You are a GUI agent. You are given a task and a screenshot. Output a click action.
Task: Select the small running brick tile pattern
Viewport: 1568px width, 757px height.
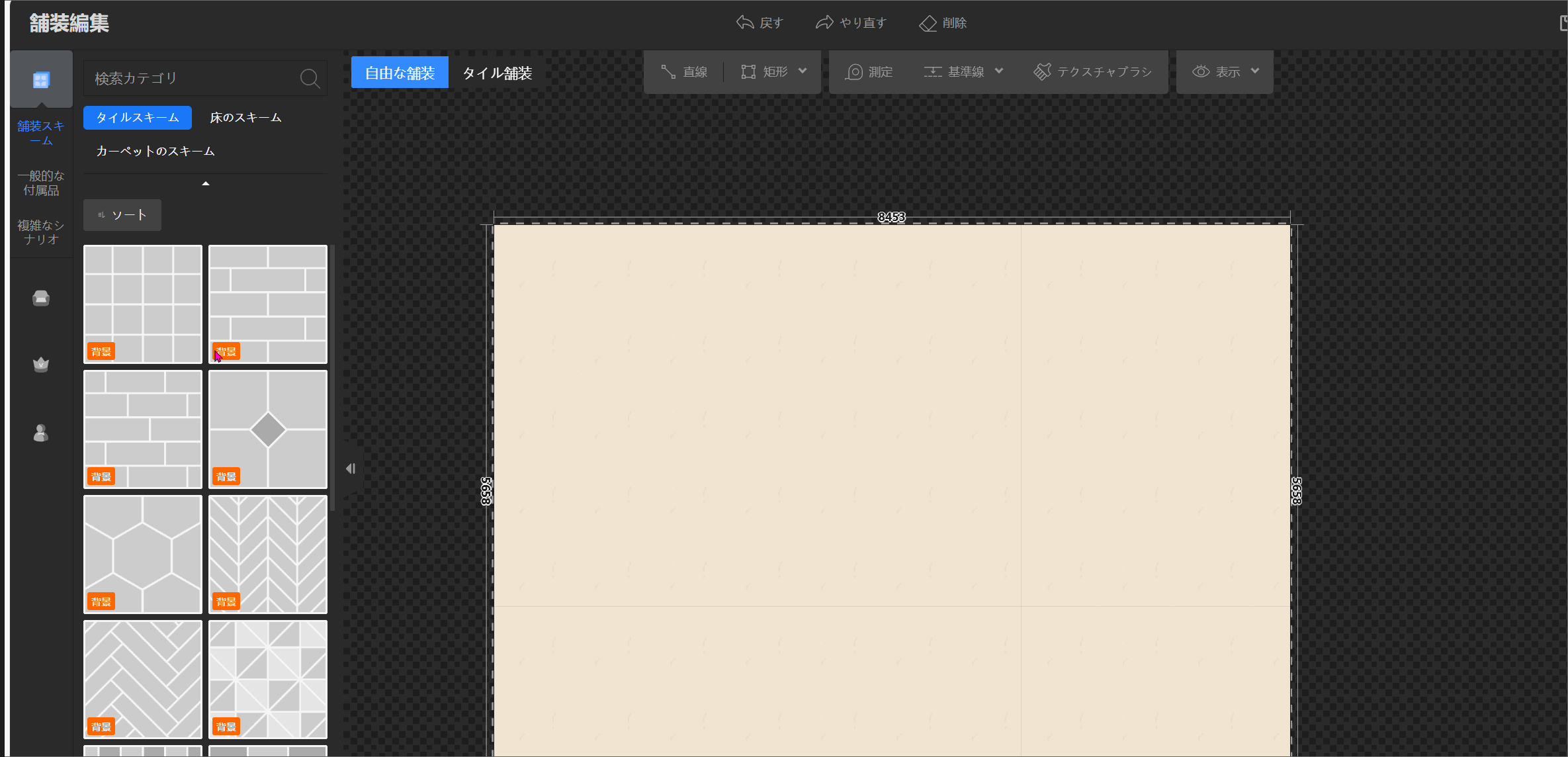click(143, 429)
